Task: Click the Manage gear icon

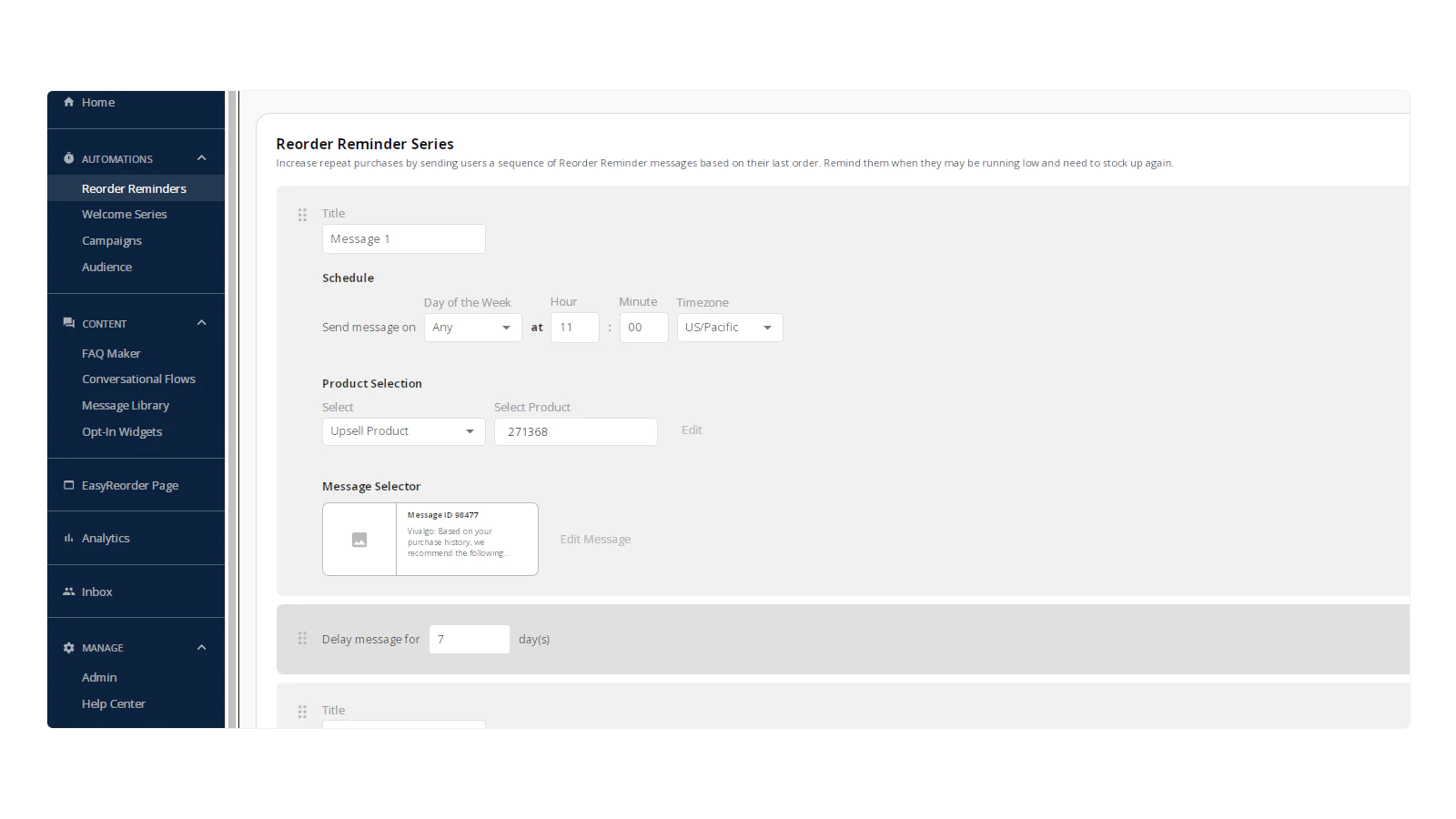Action: pyautogui.click(x=69, y=648)
